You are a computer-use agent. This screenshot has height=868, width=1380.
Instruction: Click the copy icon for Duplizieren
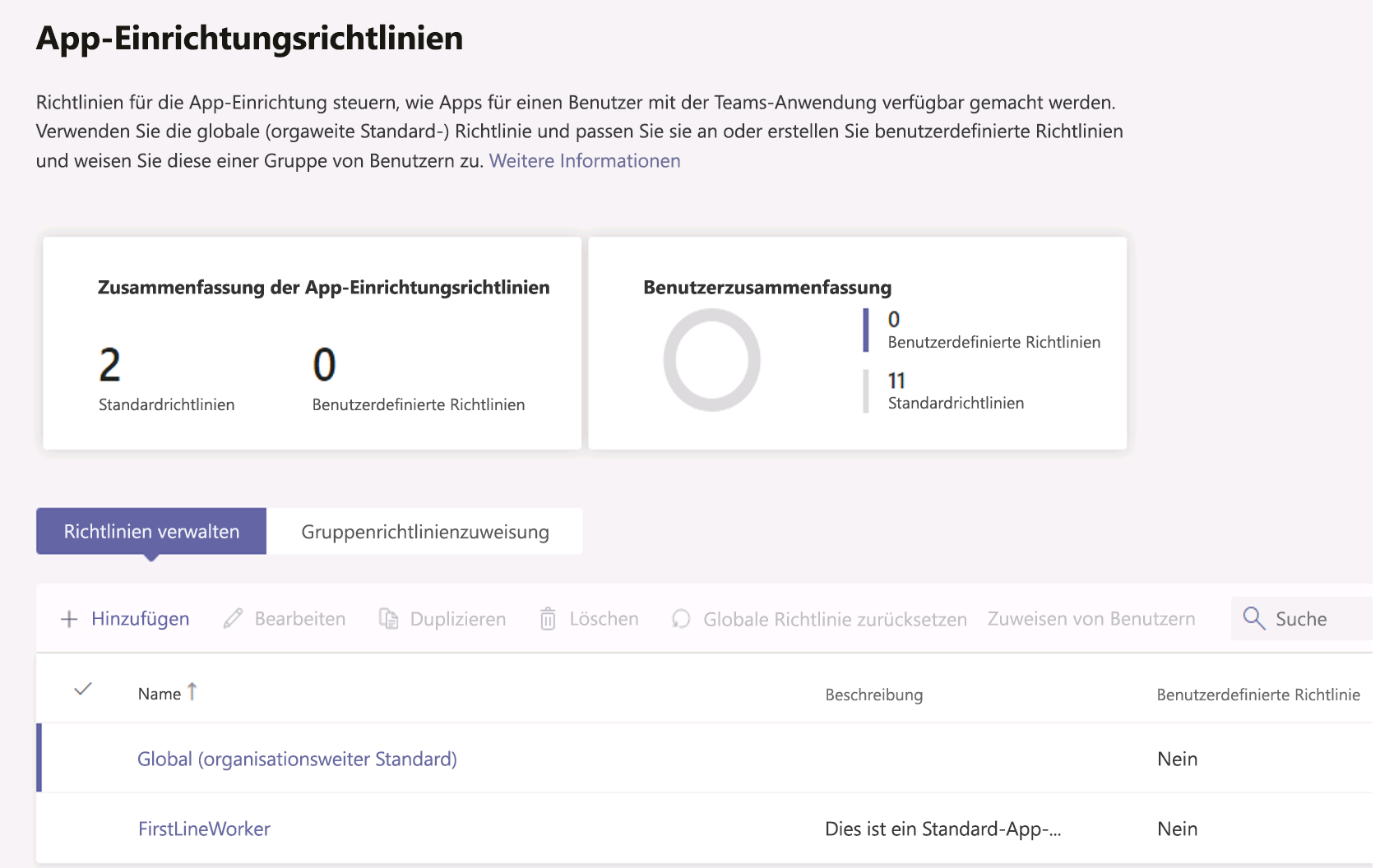coord(388,618)
